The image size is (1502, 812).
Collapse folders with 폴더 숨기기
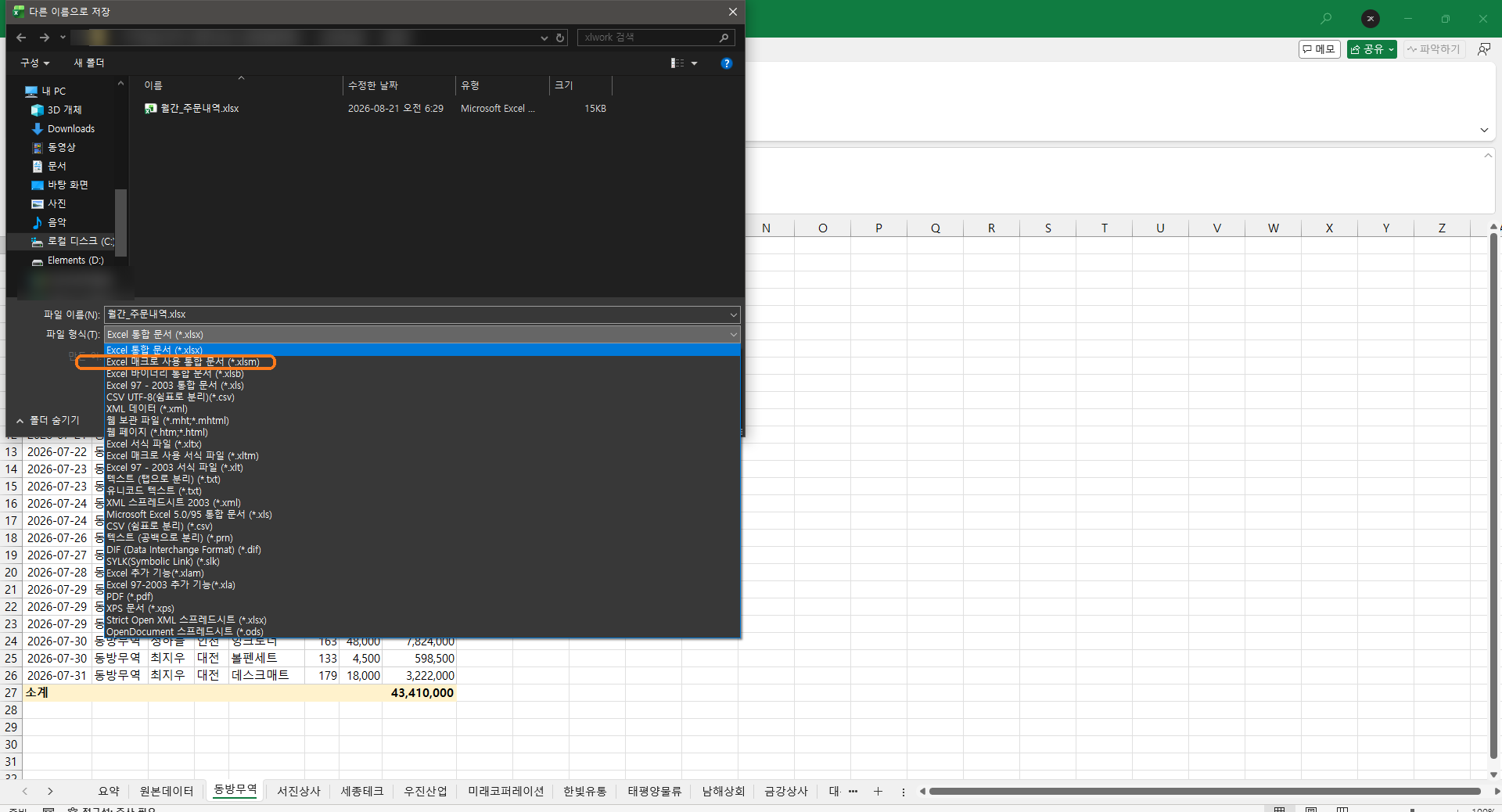(x=48, y=421)
